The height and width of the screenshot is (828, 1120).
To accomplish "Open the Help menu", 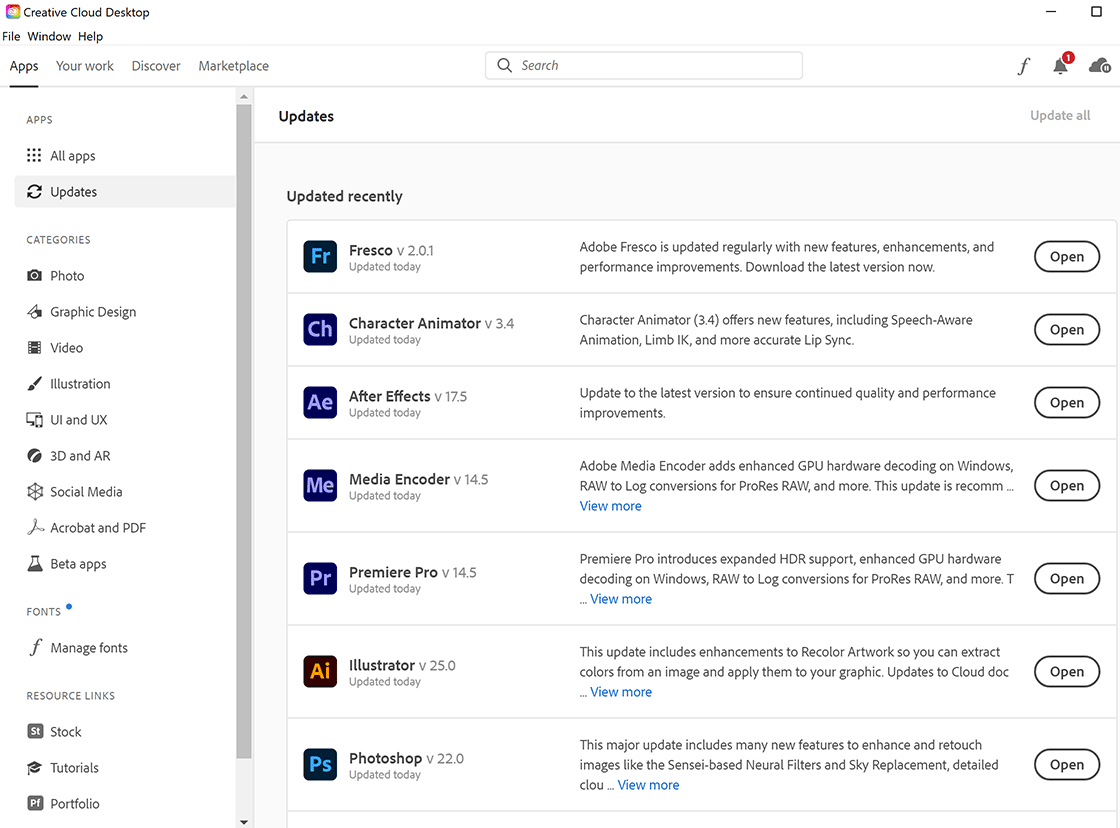I will pos(90,36).
